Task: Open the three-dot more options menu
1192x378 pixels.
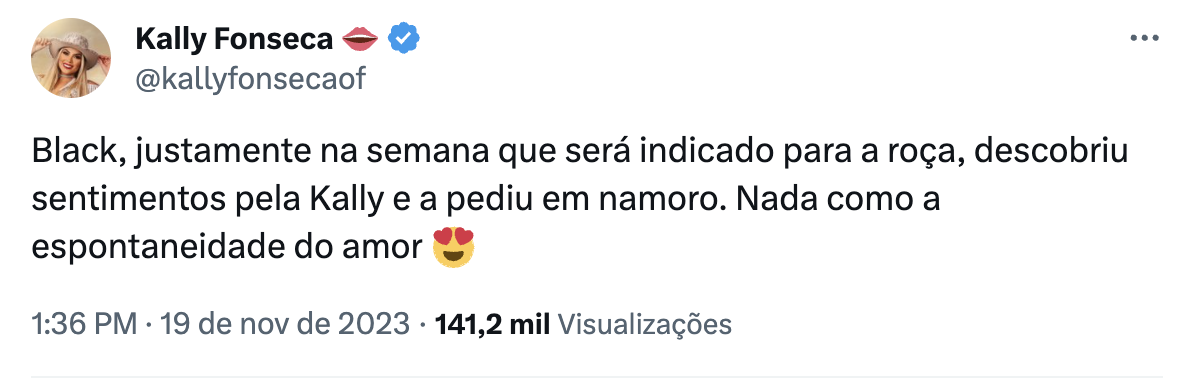Action: (1144, 39)
